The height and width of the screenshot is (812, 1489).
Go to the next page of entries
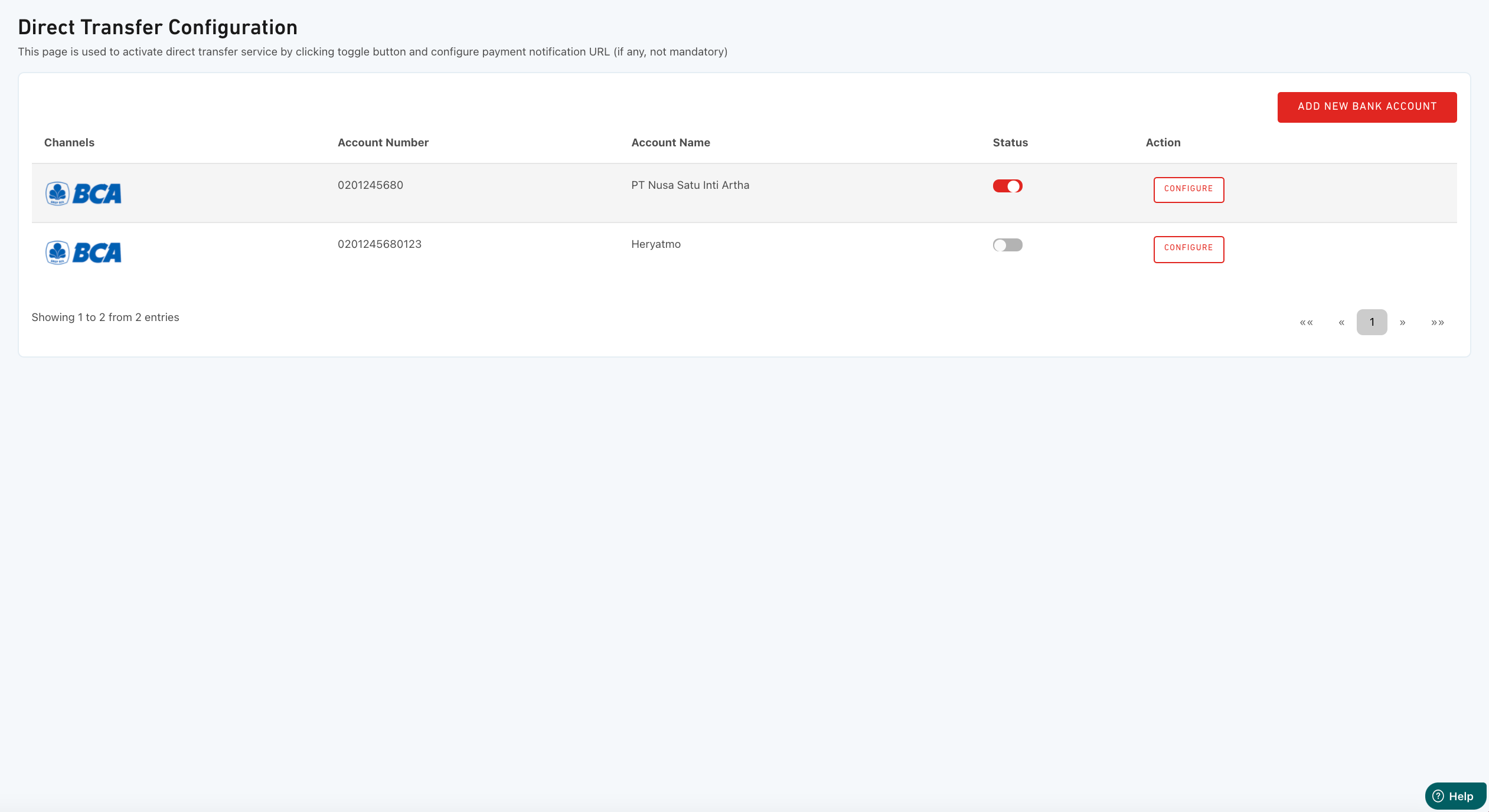click(1402, 322)
